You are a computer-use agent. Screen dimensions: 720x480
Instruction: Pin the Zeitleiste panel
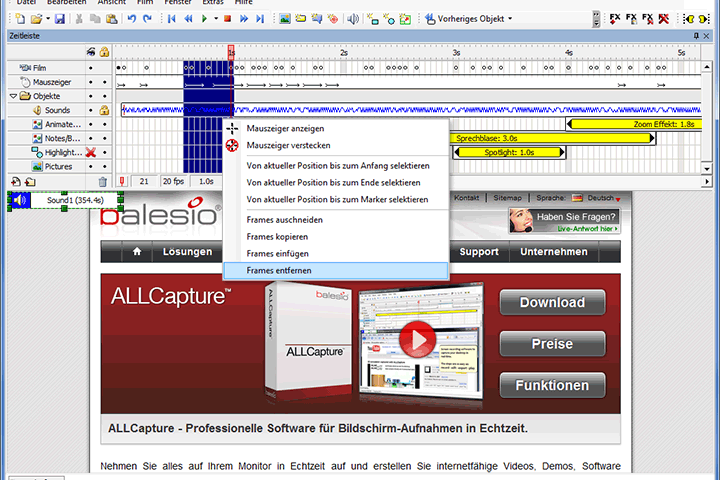click(696, 36)
